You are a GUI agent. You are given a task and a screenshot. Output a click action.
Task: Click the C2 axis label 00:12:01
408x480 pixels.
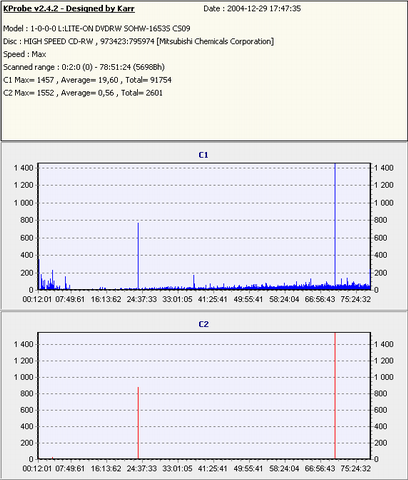coord(37,468)
